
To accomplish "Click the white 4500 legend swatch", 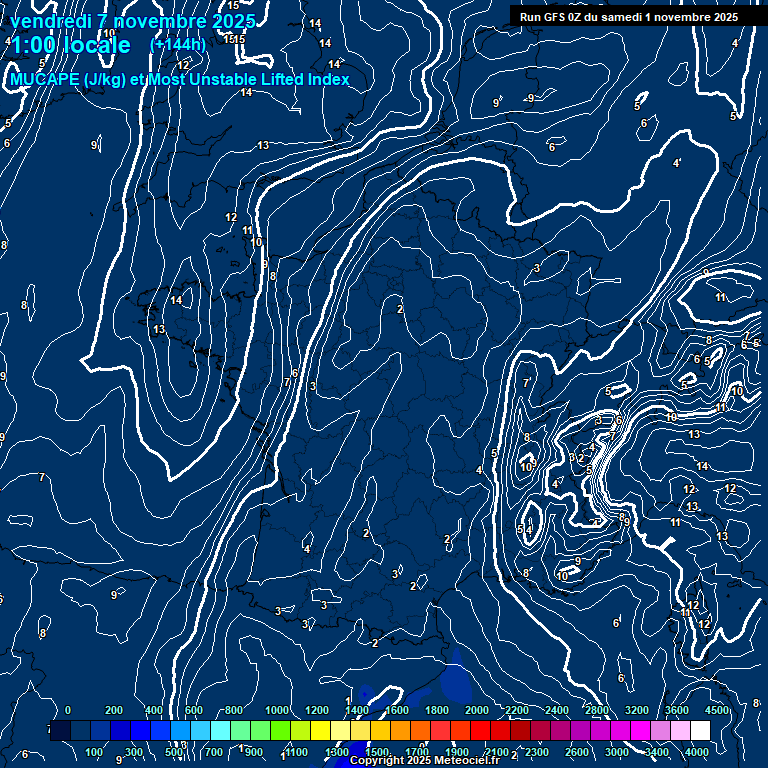I will click(701, 731).
